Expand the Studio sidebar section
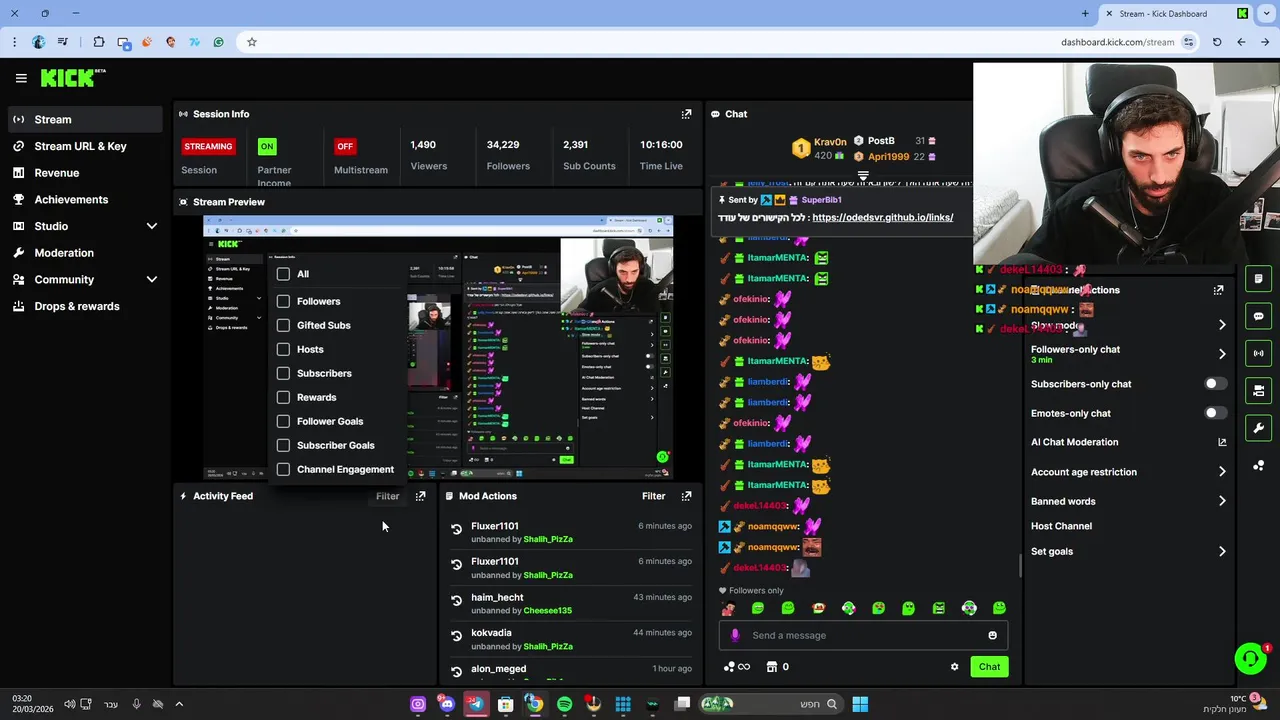This screenshot has height=720, width=1280. click(x=152, y=226)
